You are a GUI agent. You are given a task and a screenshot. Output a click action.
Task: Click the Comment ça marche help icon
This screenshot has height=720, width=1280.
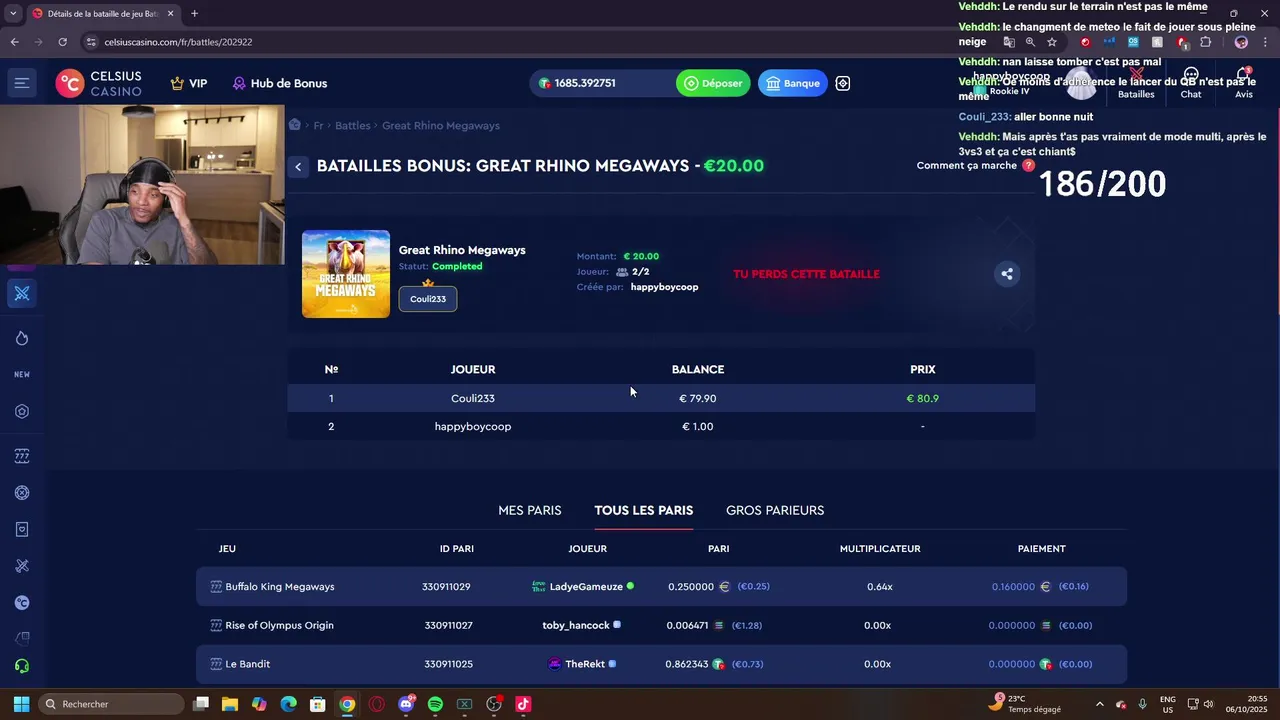1029,165
